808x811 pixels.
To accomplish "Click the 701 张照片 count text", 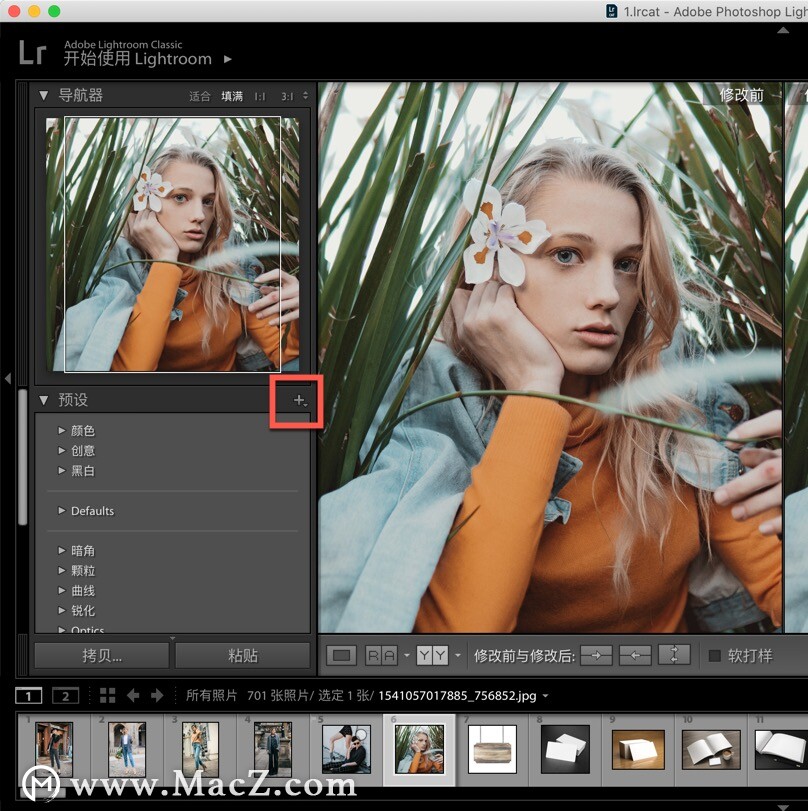I will [278, 696].
